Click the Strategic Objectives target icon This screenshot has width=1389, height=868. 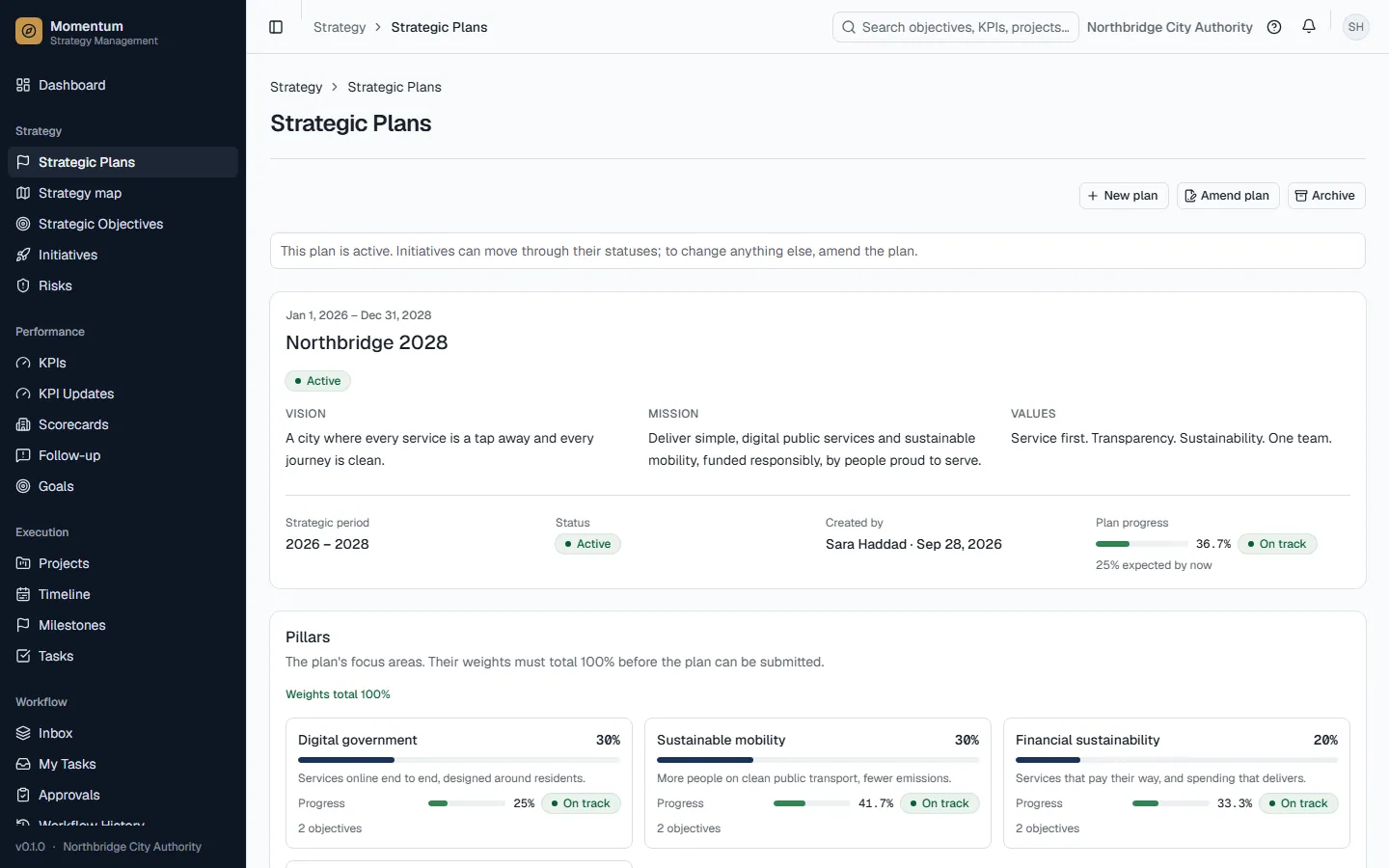coord(23,224)
